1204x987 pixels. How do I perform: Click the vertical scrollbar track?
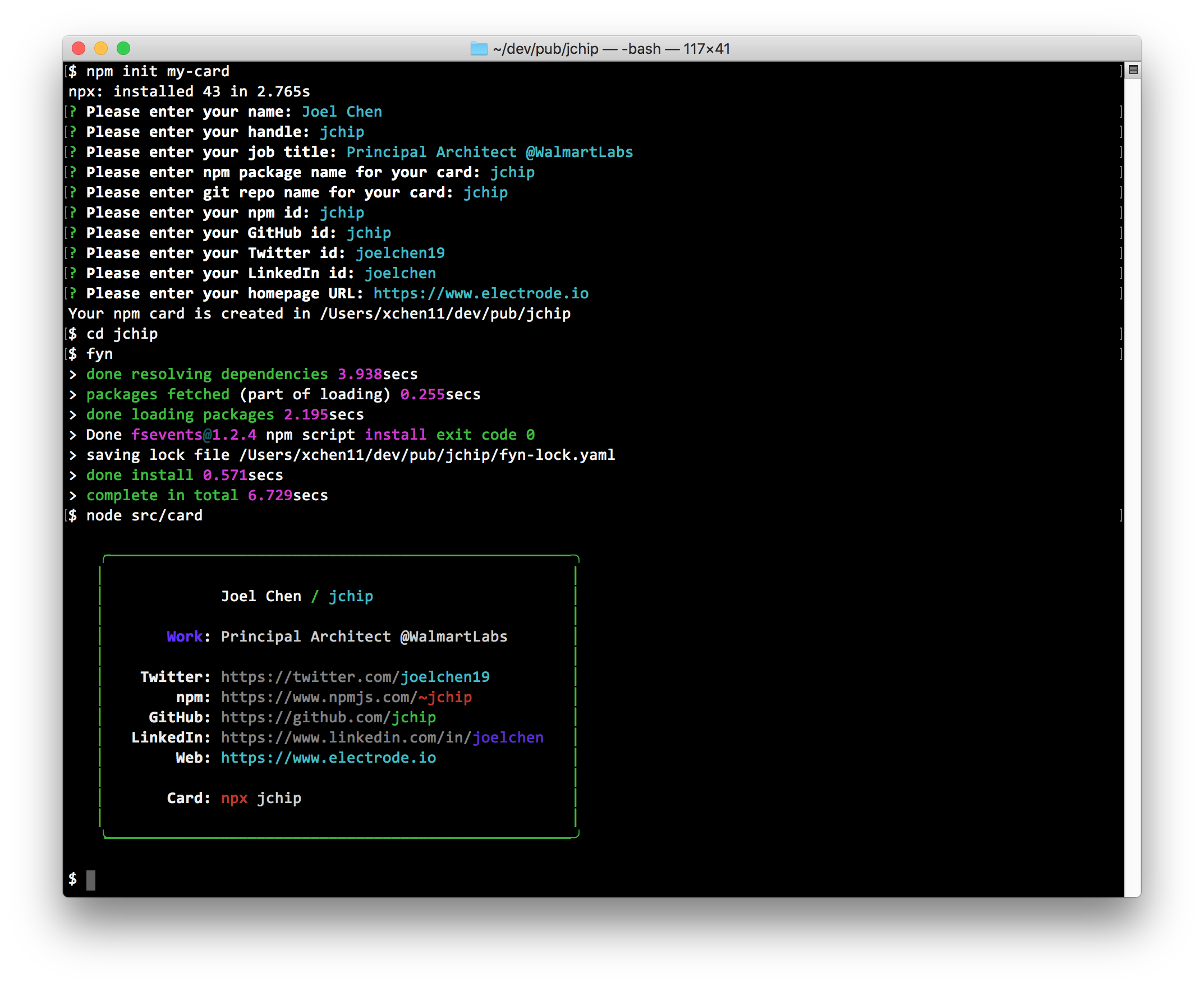point(1132,483)
